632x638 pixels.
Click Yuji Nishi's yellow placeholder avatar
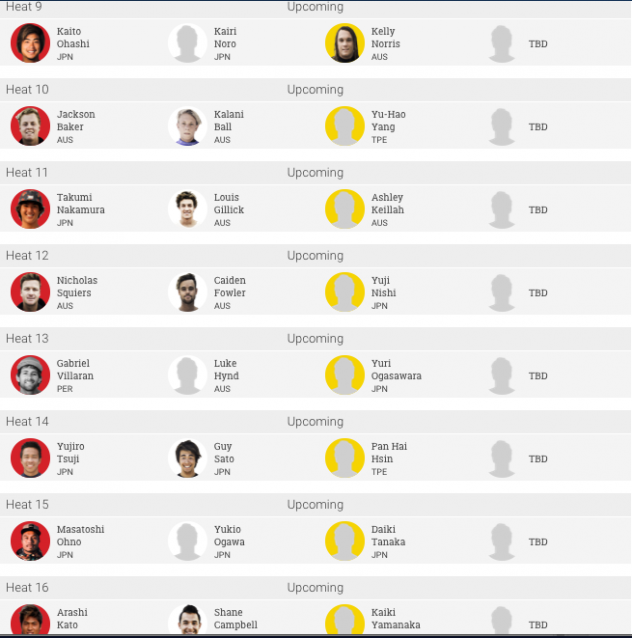[x=345, y=292]
